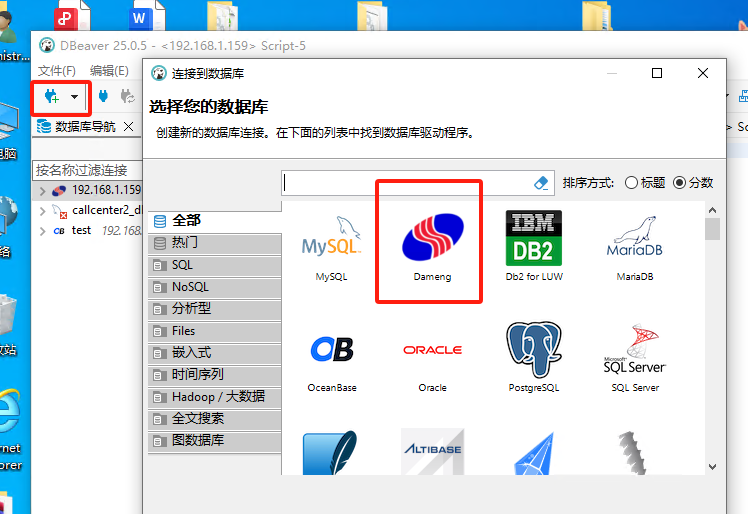Open the WPS presentation desktop icon
Image resolution: width=748 pixels, height=514 pixels.
(x=71, y=16)
